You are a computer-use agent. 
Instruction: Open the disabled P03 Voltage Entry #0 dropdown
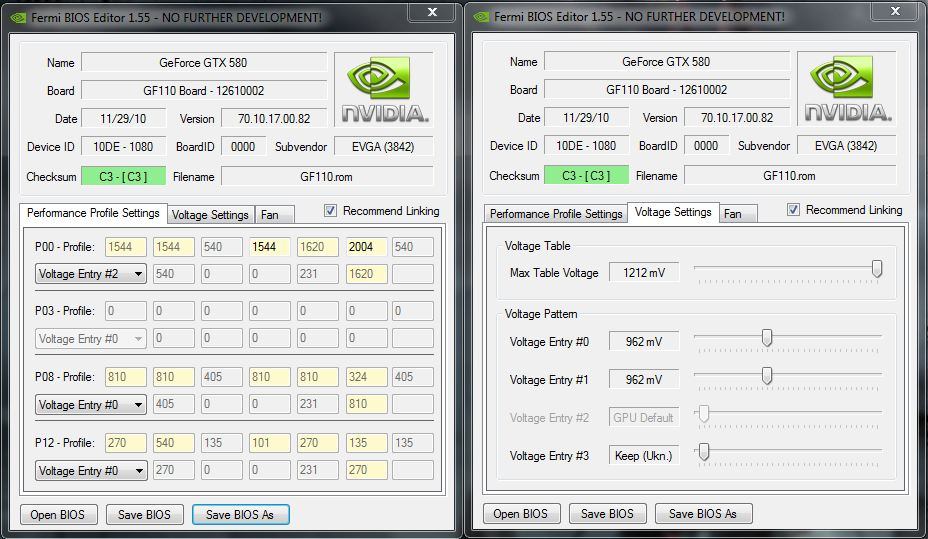91,339
